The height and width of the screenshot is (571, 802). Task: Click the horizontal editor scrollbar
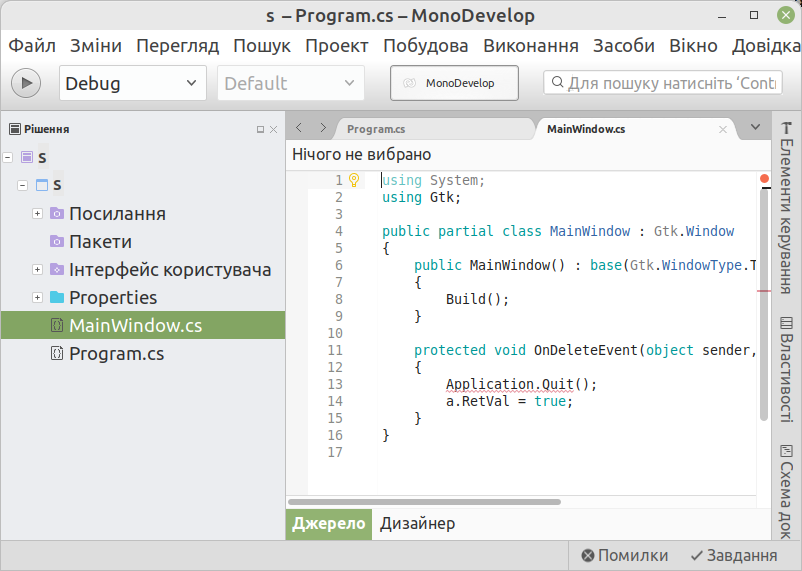pyautogui.click(x=425, y=502)
